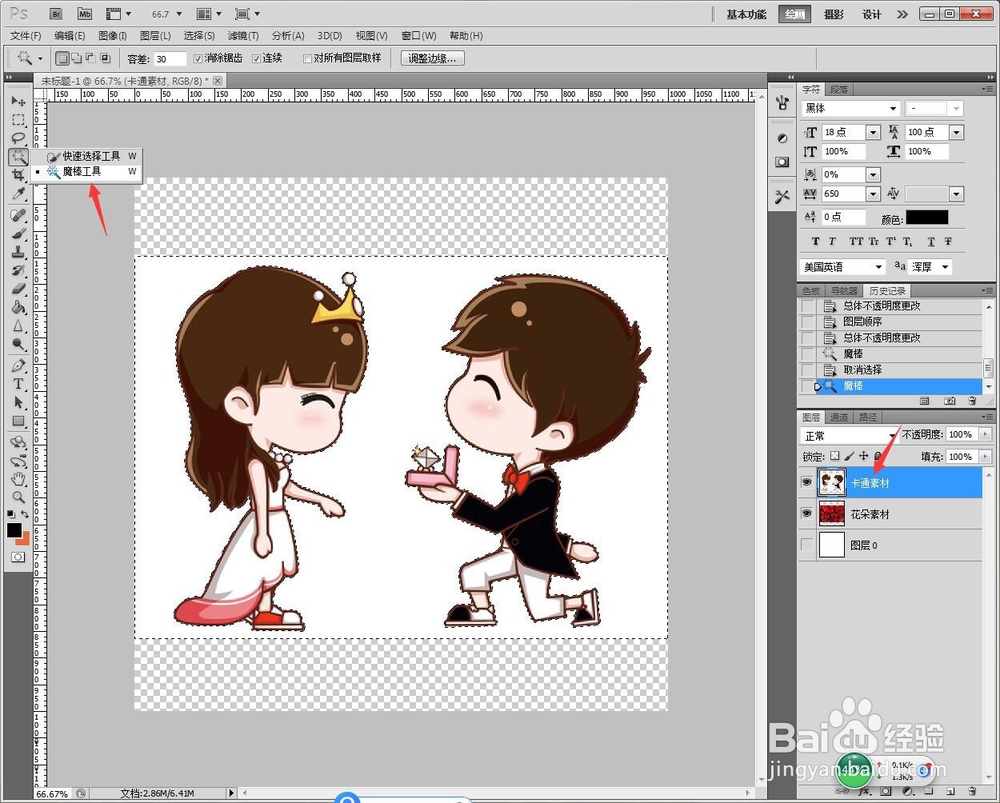
Task: Select the Lasso tool
Action: [x=18, y=138]
